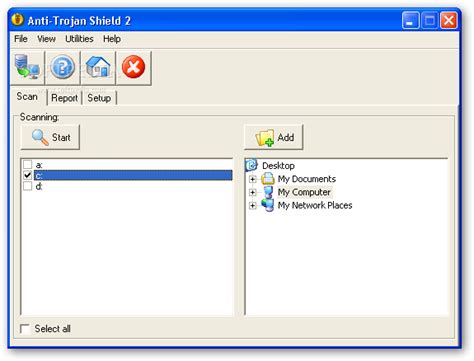Select the d: drive row text

[x=39, y=186]
